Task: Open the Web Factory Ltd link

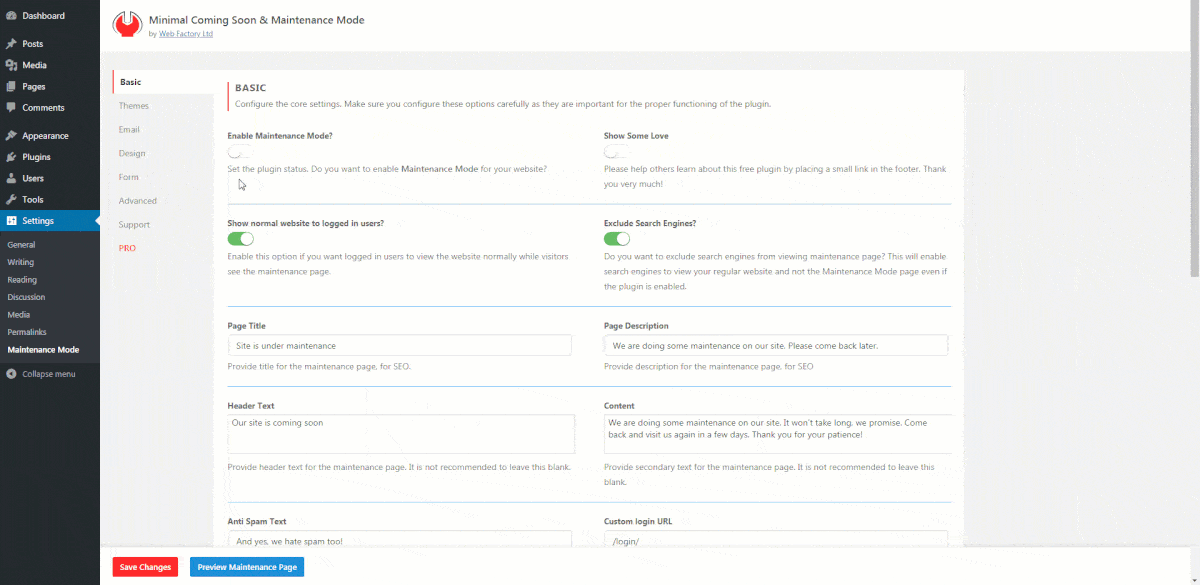Action: tap(185, 33)
